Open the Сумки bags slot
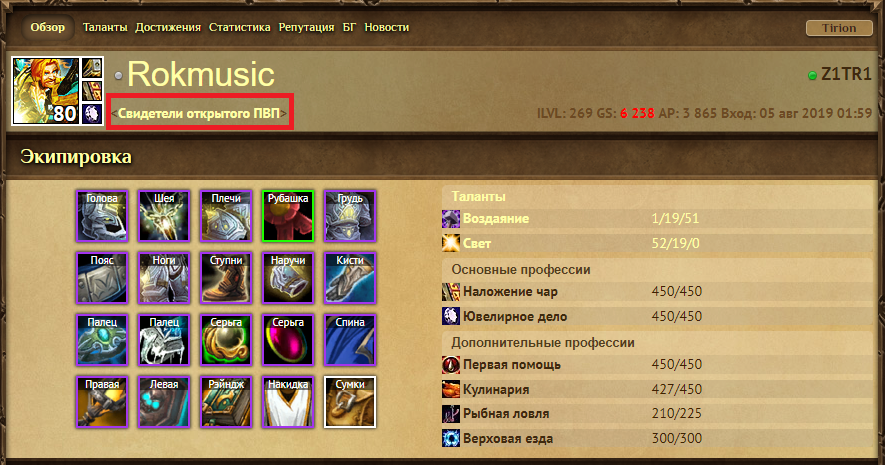 click(350, 402)
